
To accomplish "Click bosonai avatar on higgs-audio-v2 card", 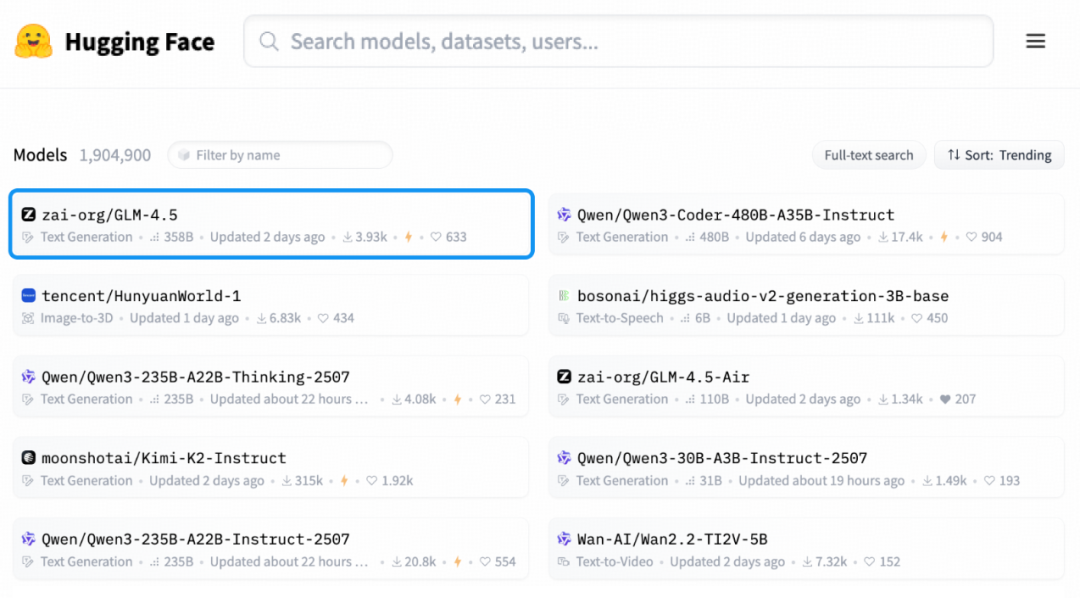I will [x=564, y=296].
